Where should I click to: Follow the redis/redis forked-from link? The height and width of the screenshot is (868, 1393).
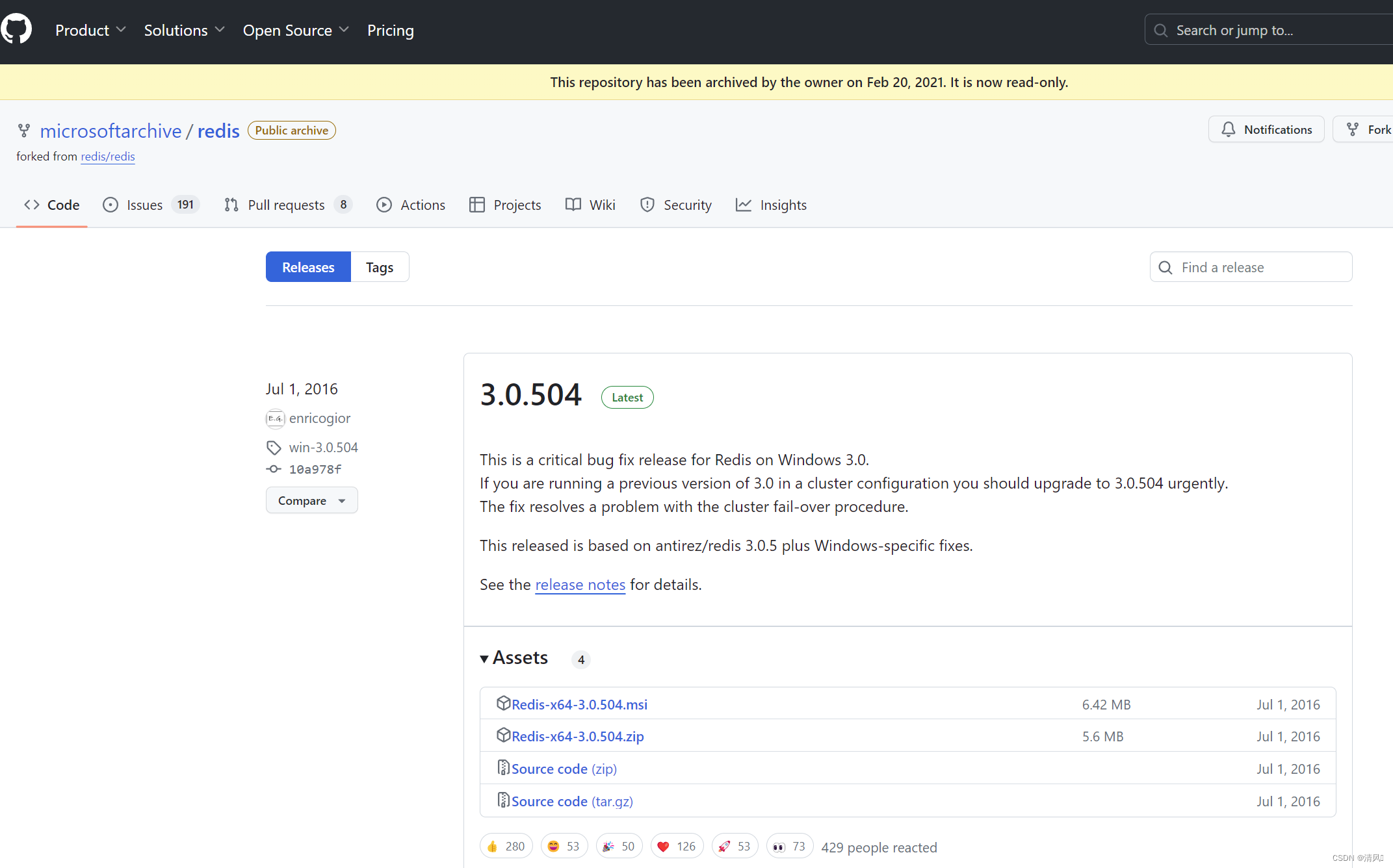pos(108,157)
